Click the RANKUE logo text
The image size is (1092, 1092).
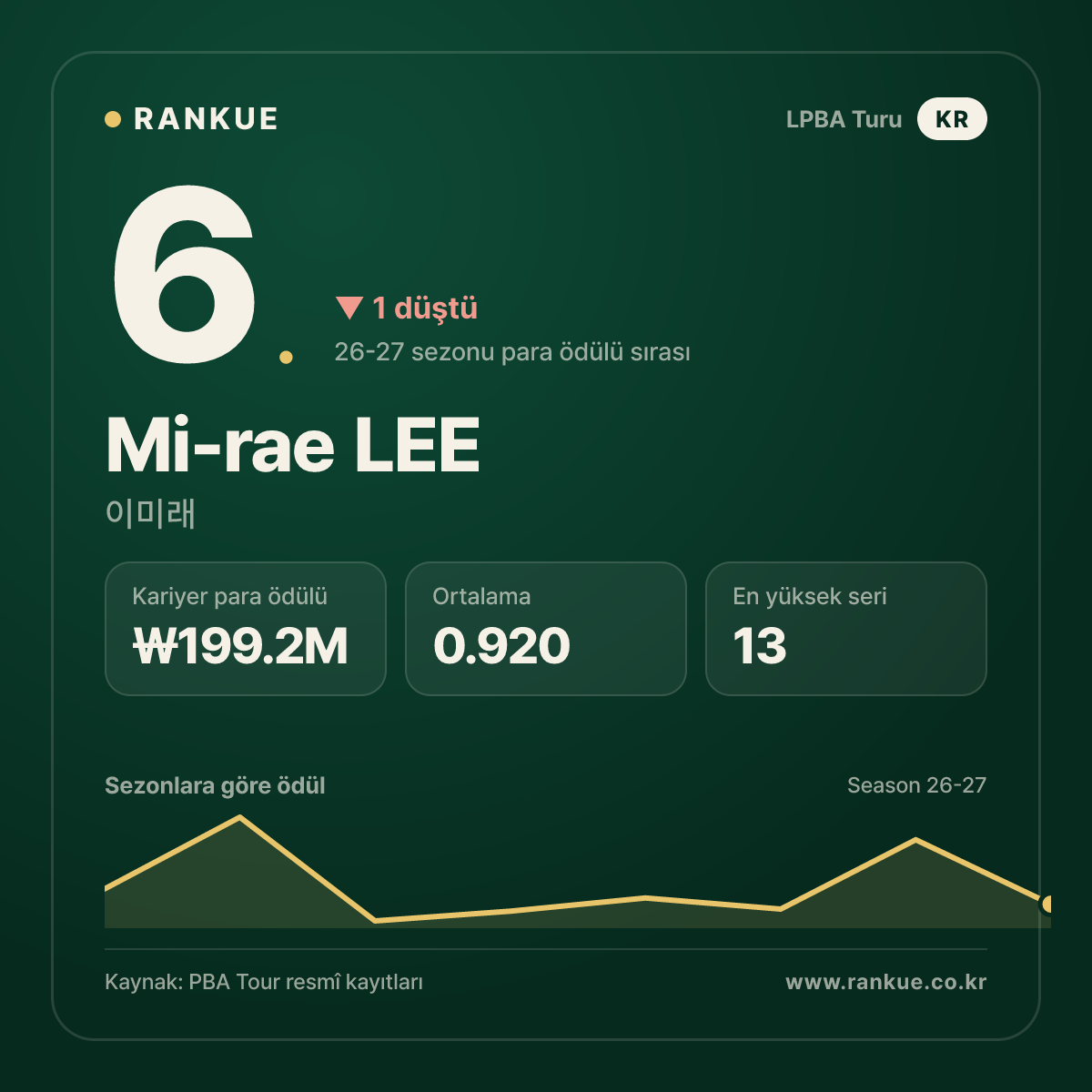coord(206,119)
